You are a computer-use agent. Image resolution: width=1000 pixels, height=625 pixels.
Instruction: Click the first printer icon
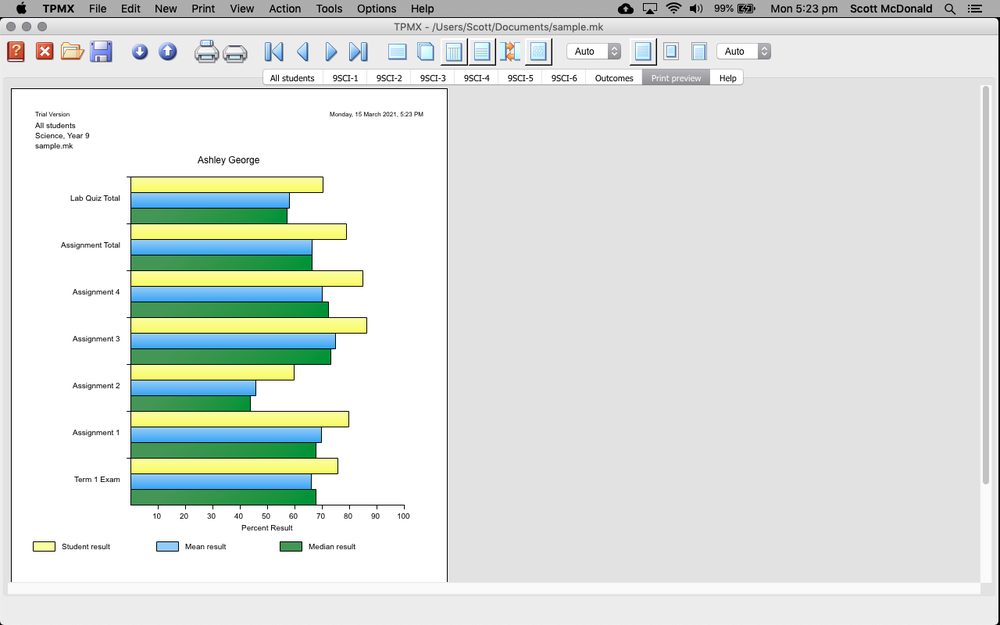(x=206, y=52)
